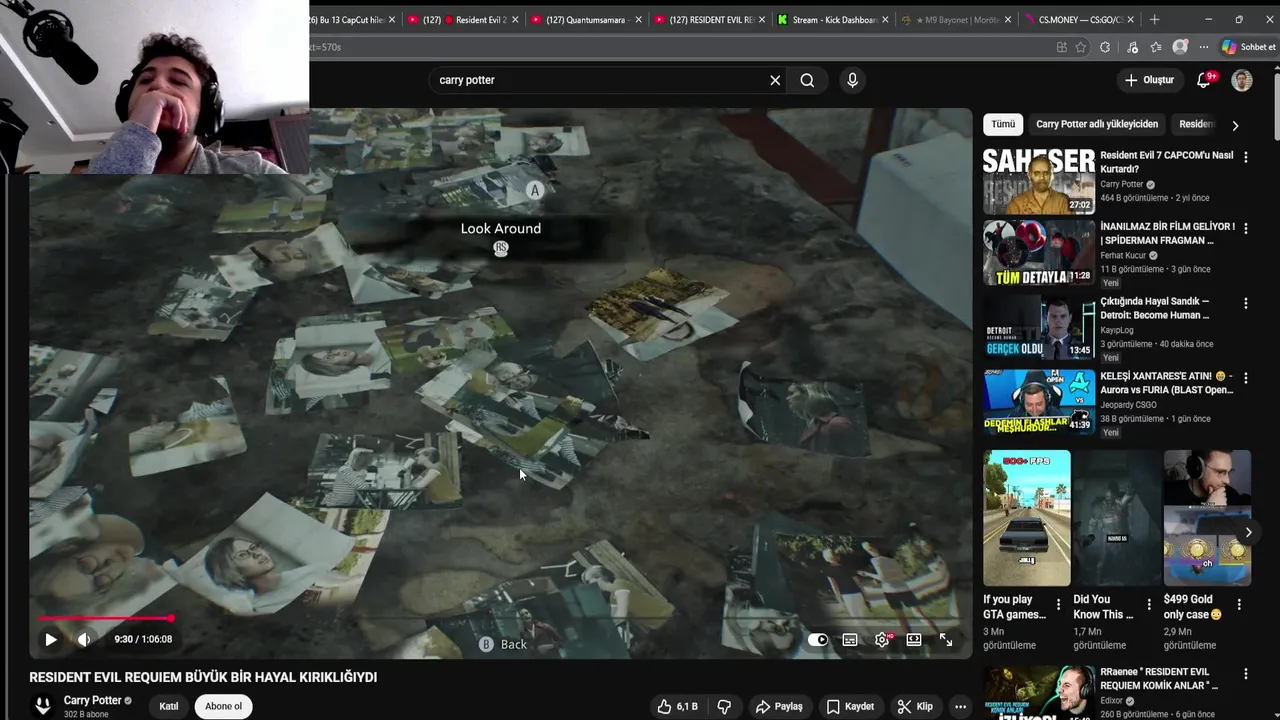Close the CS.MONEY browser tab
This screenshot has height=720, width=1280.
coord(1131,20)
